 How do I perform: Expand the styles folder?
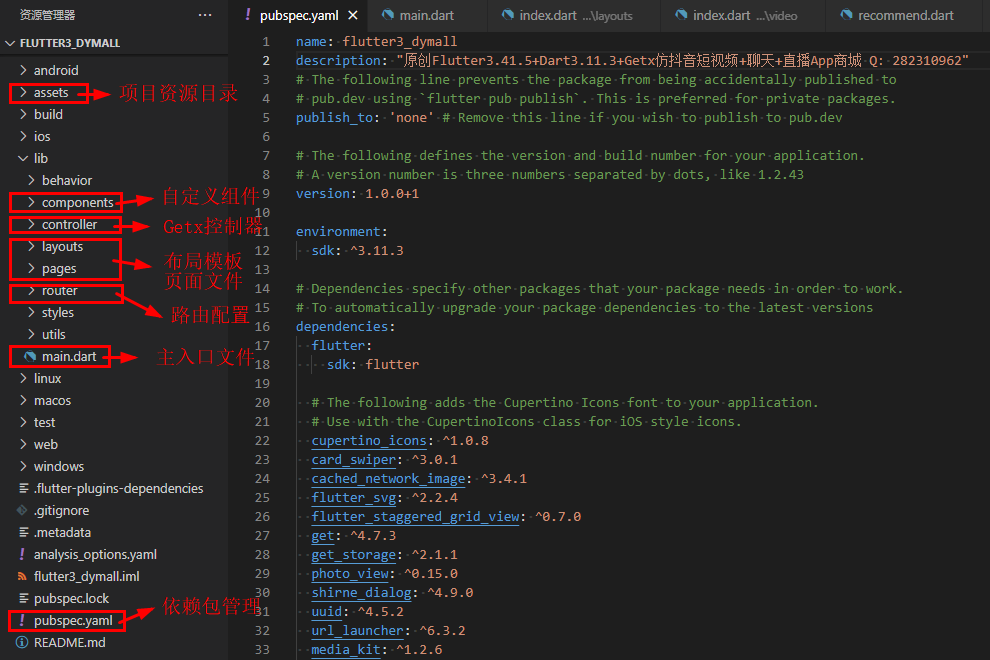[x=32, y=312]
